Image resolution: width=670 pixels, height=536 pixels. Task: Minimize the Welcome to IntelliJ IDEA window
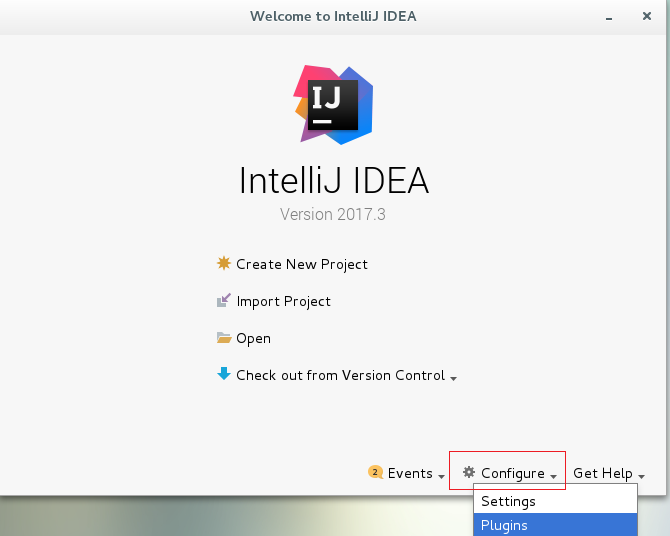coord(609,17)
